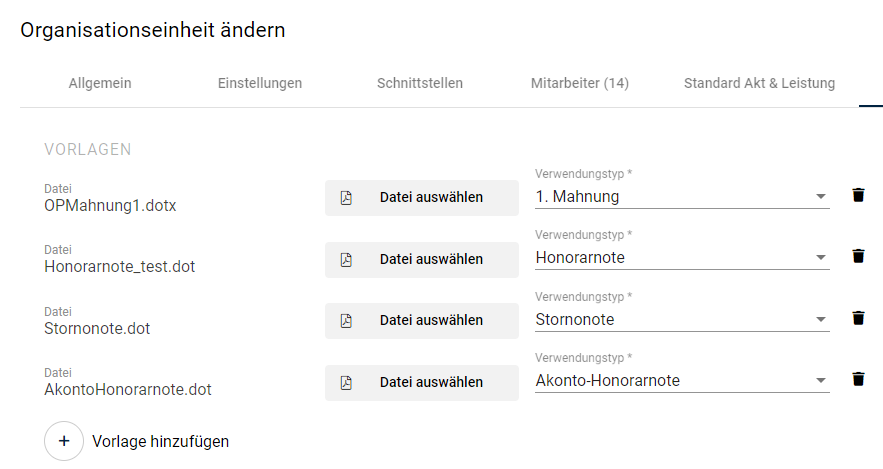Click the Vorlage hinzufügen label

(x=160, y=441)
